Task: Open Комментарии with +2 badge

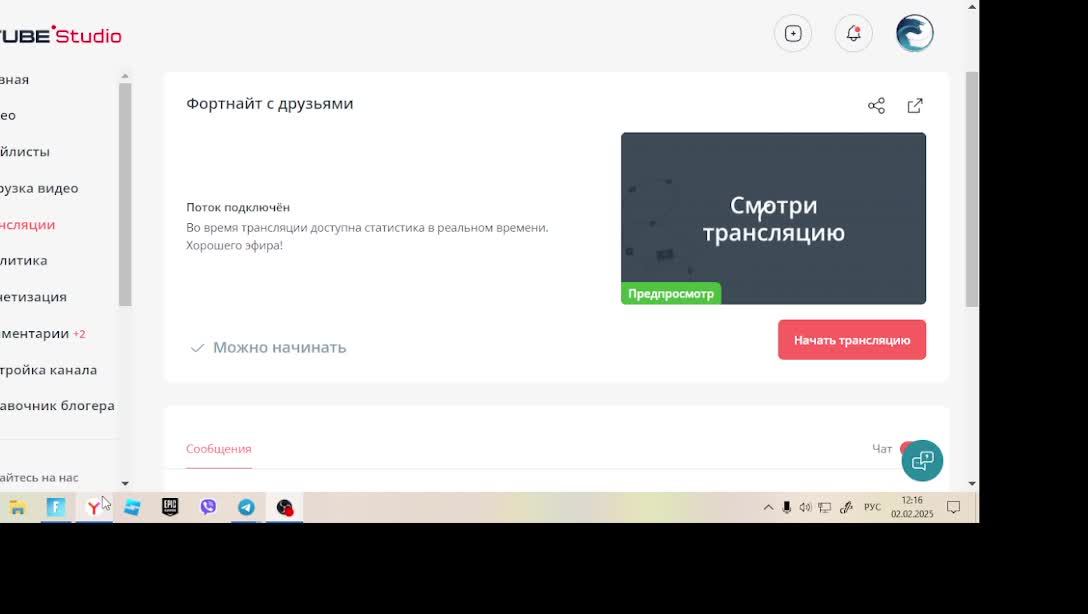Action: (42, 334)
